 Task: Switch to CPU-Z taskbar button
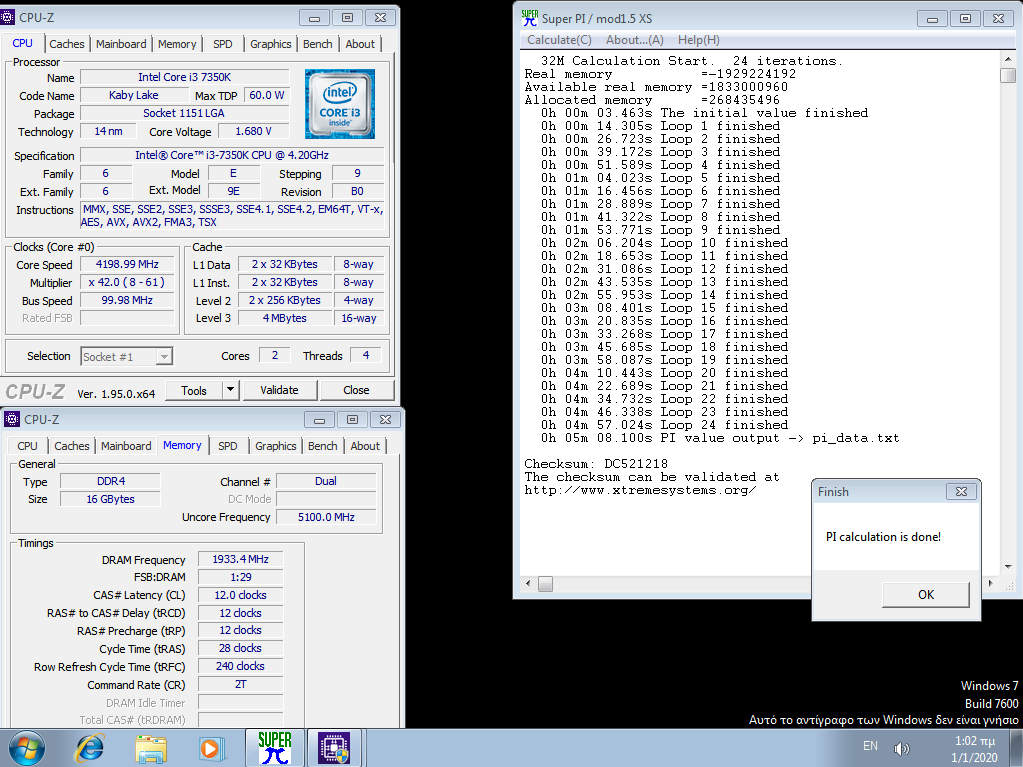tap(334, 747)
